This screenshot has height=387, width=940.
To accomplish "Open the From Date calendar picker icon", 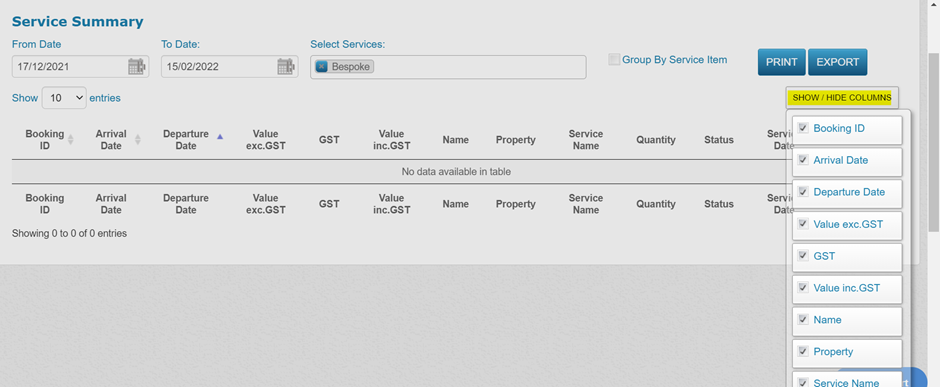I will 137,66.
